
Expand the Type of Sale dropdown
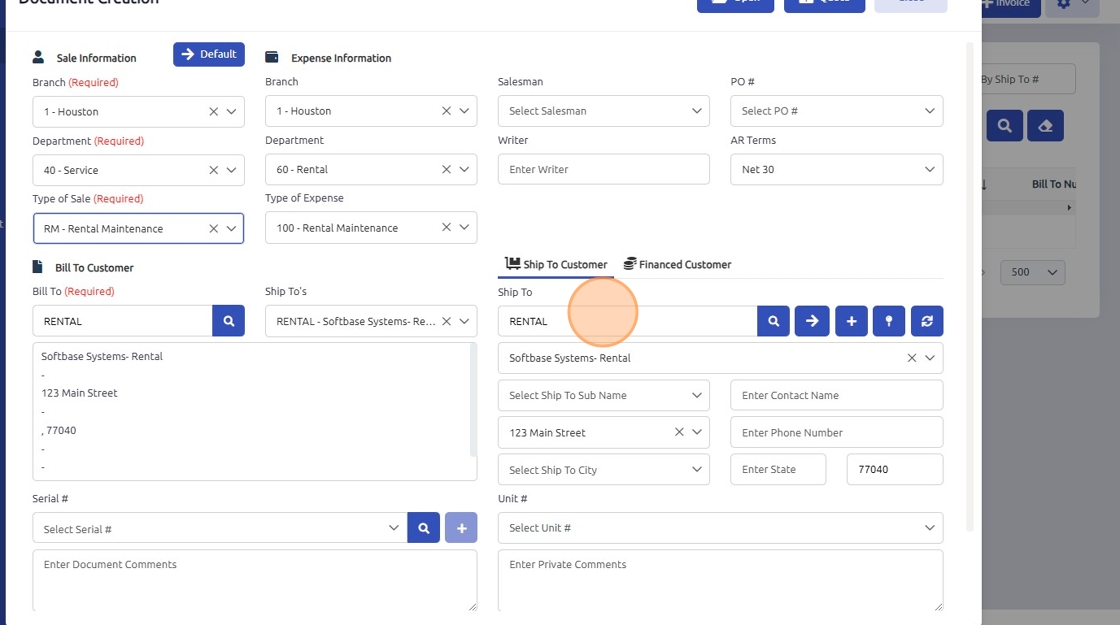tap(231, 229)
